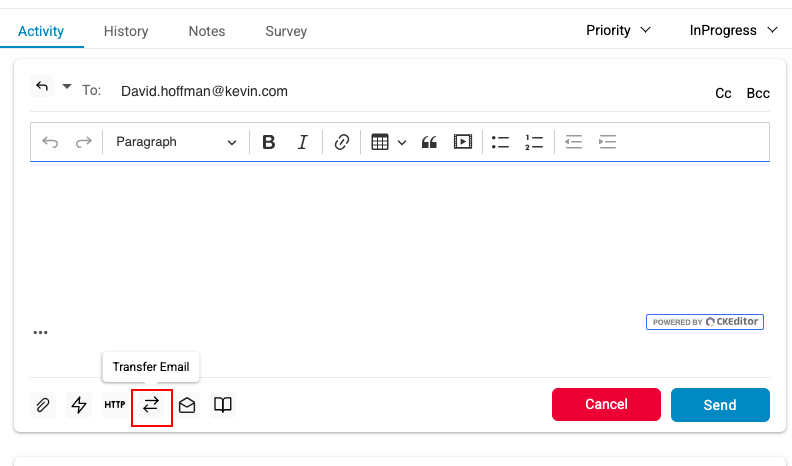
Task: Click the HTTP request icon
Action: point(115,405)
